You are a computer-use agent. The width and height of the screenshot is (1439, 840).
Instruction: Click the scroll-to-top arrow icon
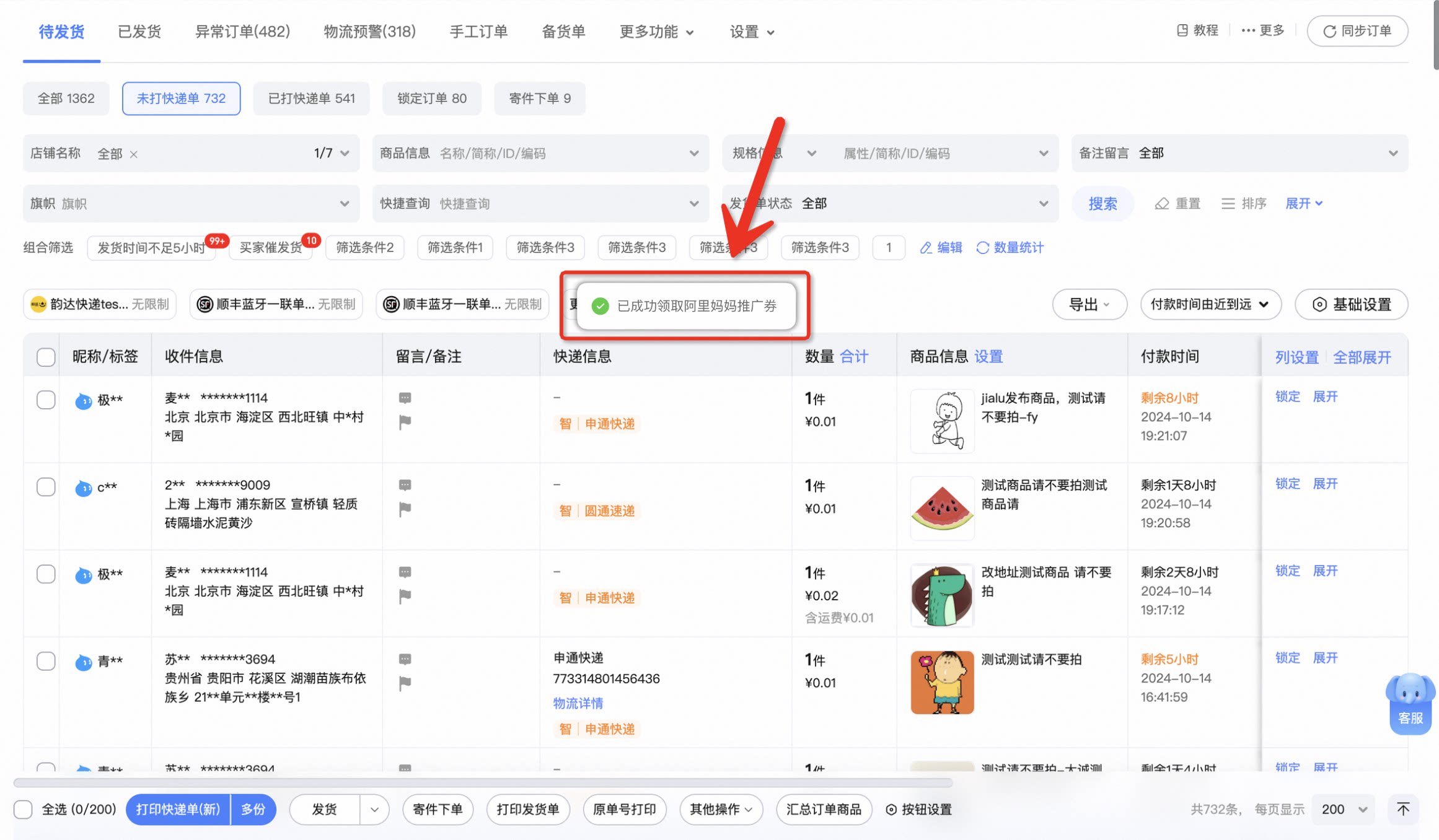(x=1402, y=809)
